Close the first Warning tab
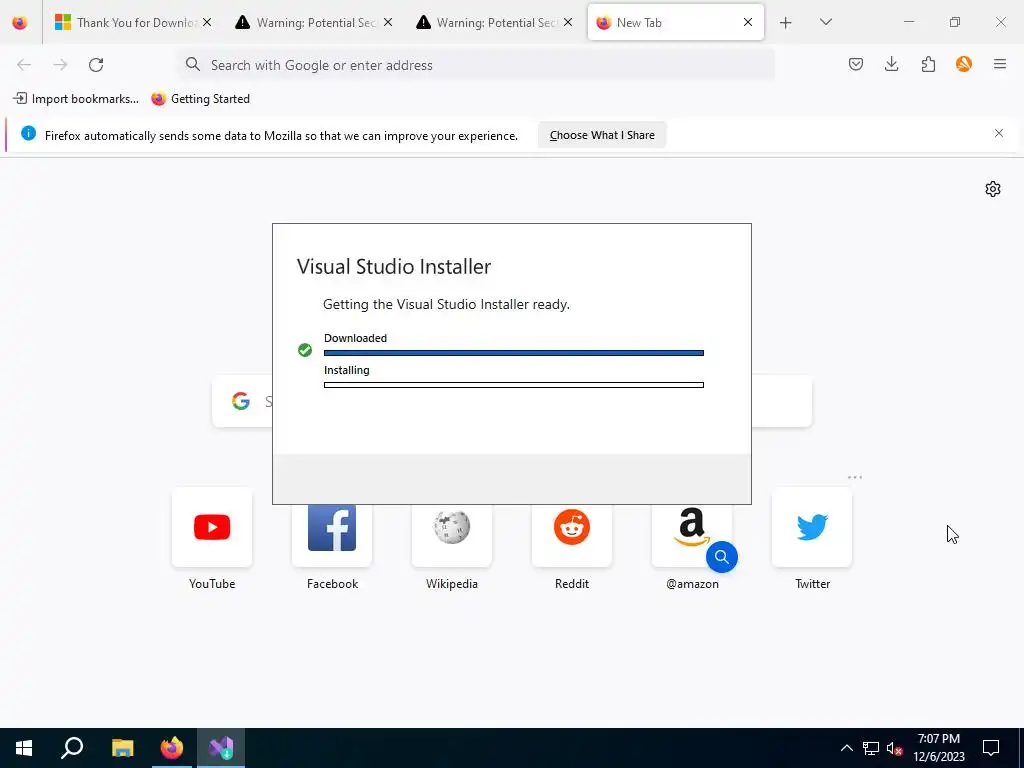Image resolution: width=1024 pixels, height=768 pixels. coord(388,22)
